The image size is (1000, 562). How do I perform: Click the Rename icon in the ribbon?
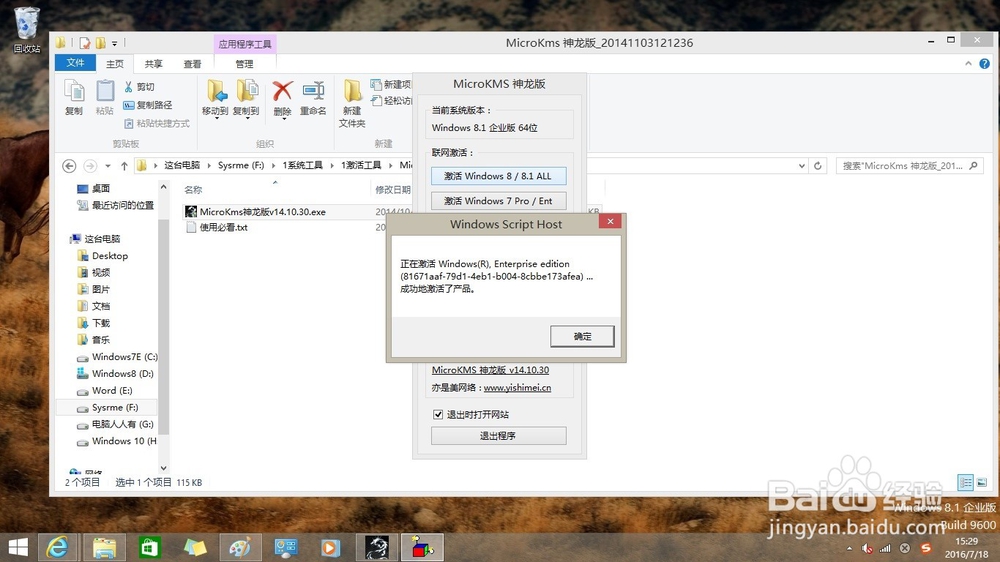tap(313, 98)
